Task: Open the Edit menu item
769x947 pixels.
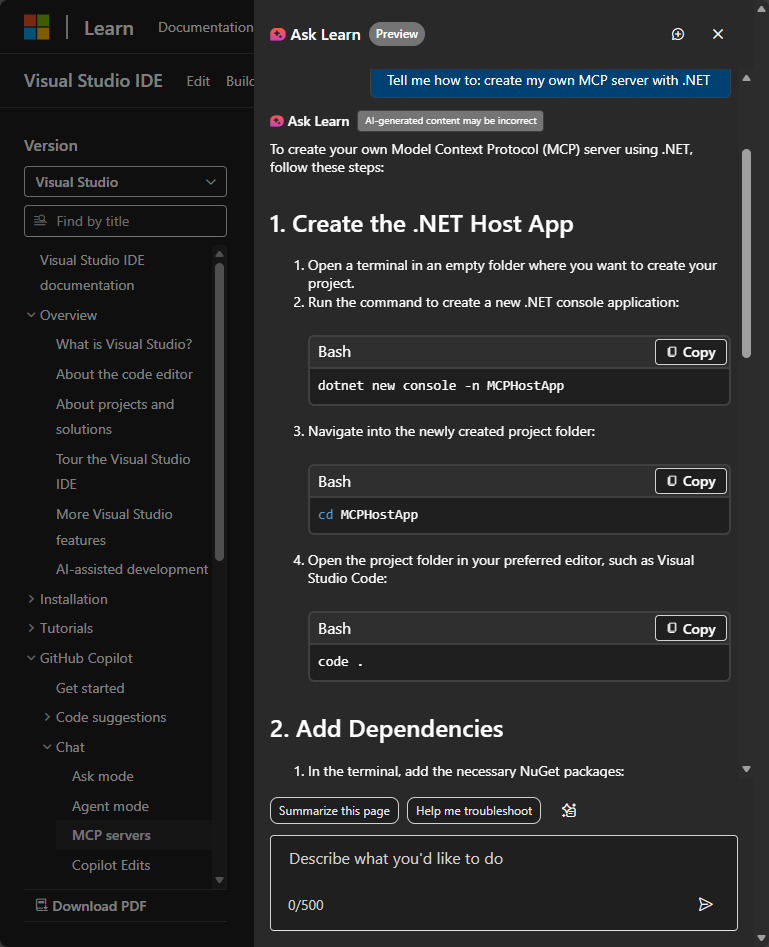Action: point(198,81)
